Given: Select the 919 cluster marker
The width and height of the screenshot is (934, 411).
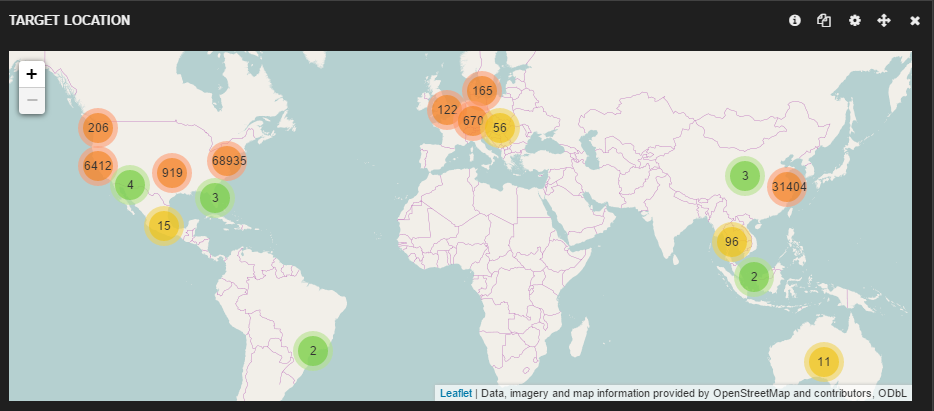Looking at the screenshot, I should [172, 173].
